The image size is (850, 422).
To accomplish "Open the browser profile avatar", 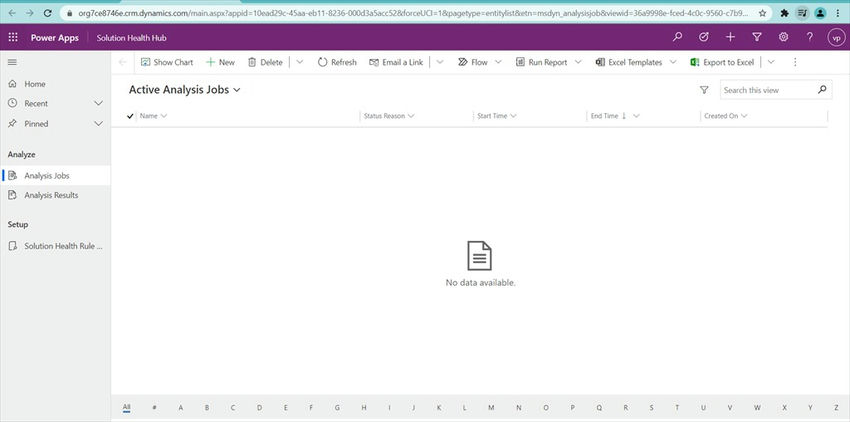I will click(x=820, y=13).
